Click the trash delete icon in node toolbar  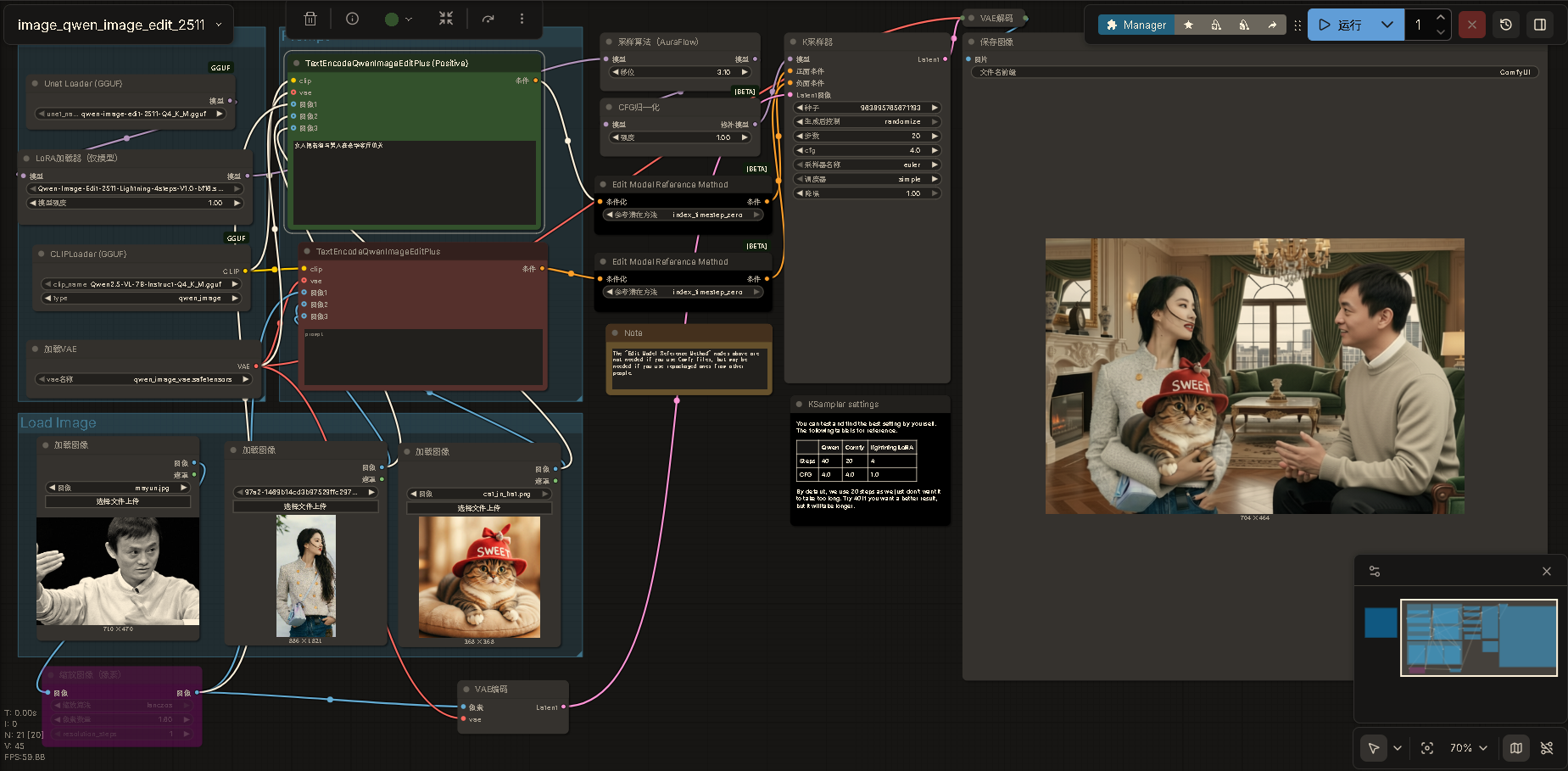pos(310,19)
